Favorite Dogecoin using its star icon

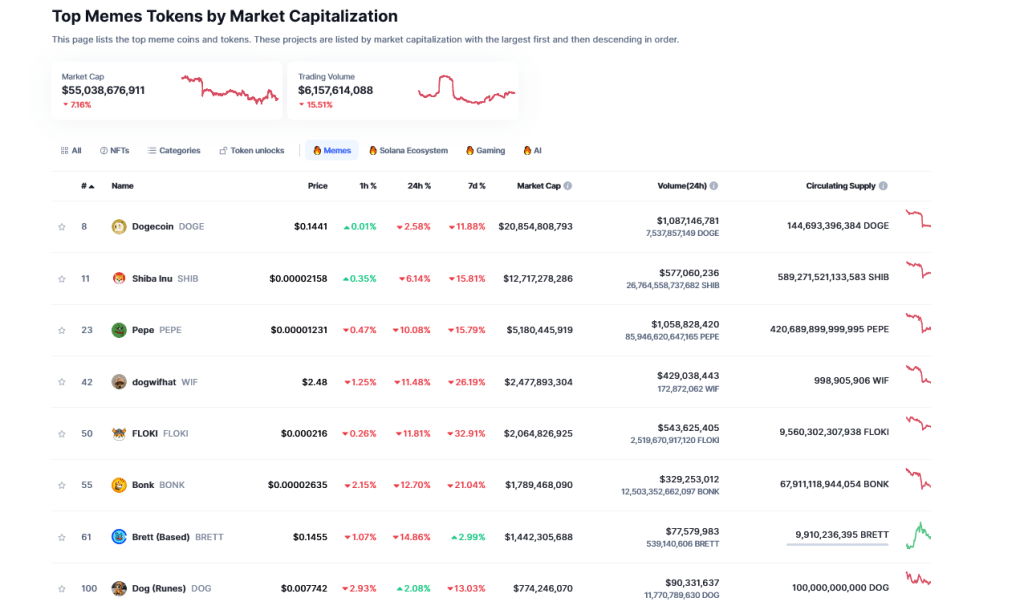coord(62,227)
